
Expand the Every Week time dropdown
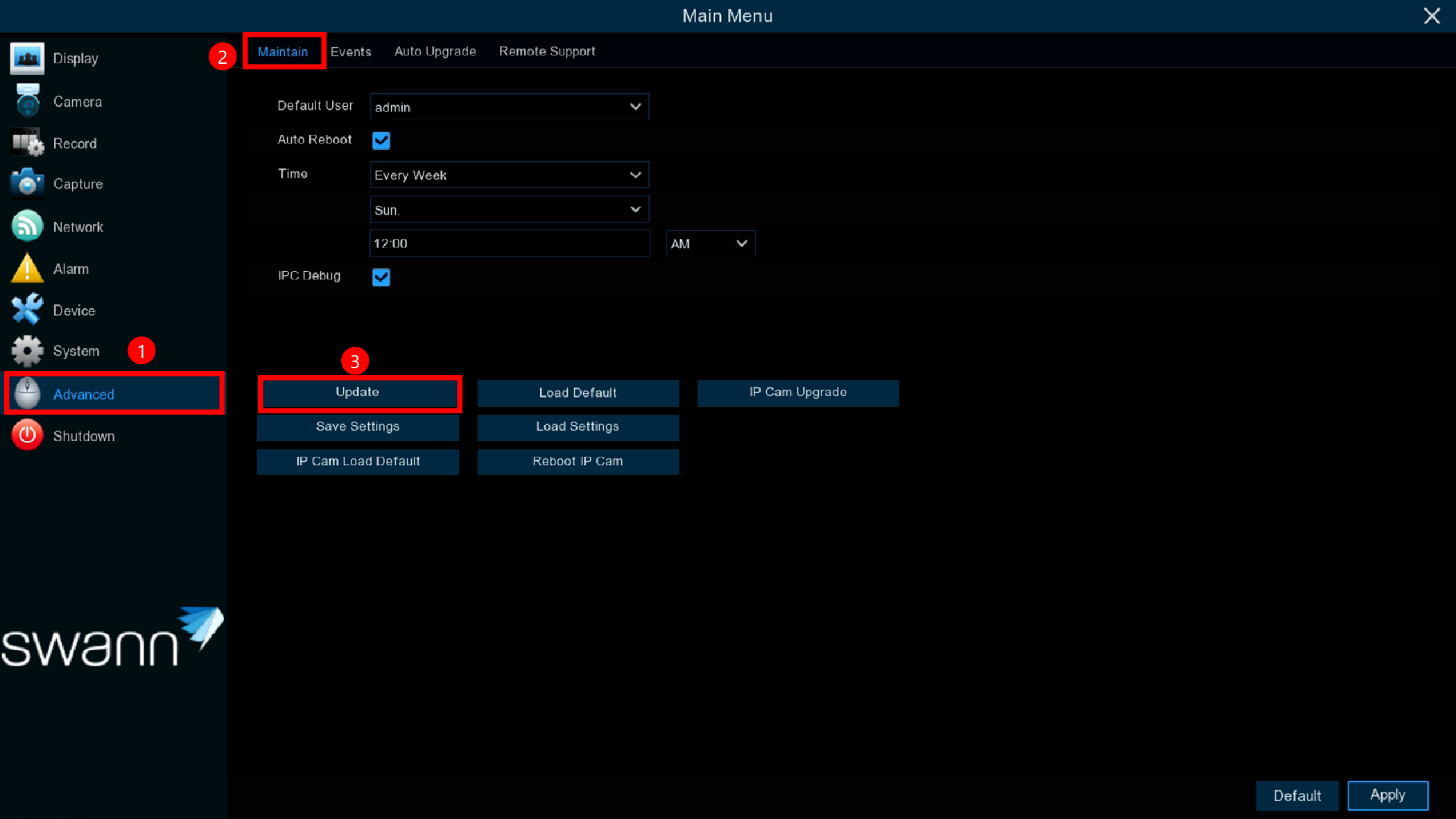[x=510, y=175]
